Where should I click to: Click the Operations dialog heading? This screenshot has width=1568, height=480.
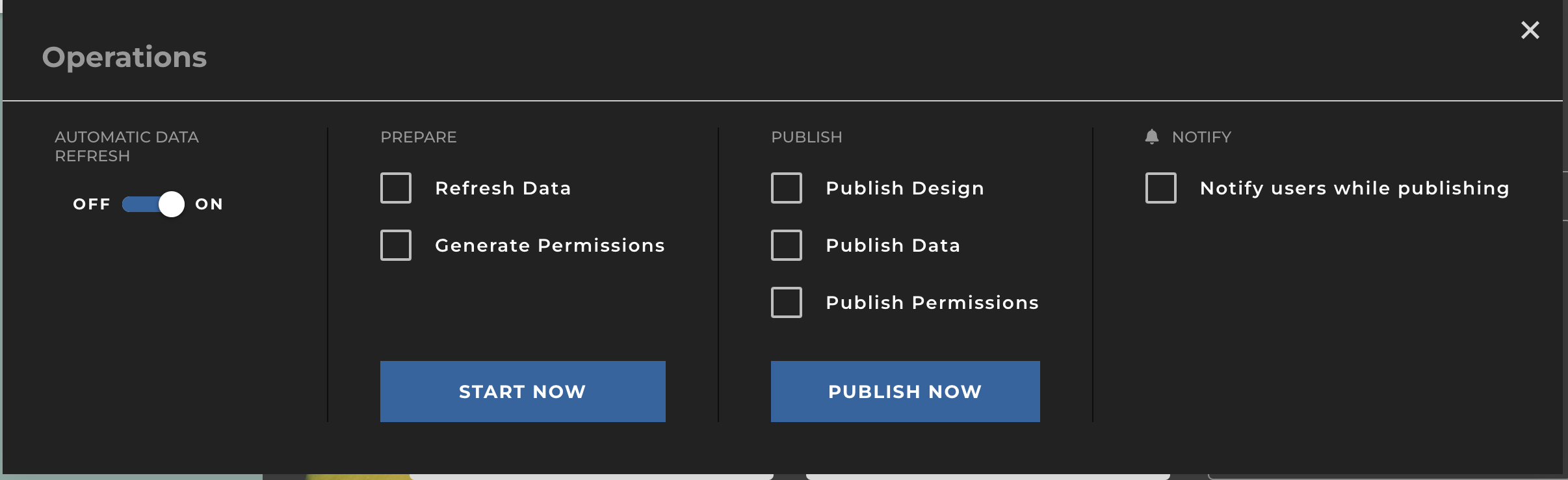click(x=124, y=57)
